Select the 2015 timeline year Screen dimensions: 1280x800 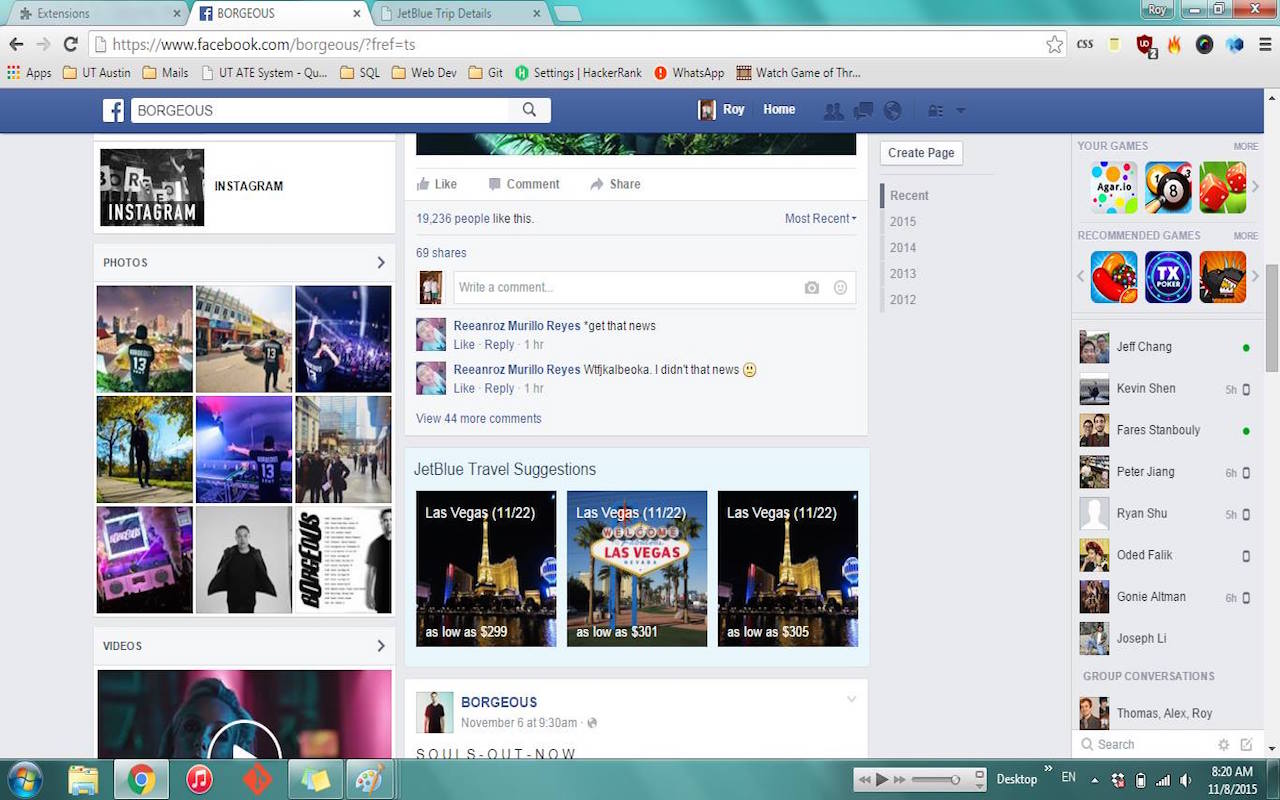pos(903,222)
